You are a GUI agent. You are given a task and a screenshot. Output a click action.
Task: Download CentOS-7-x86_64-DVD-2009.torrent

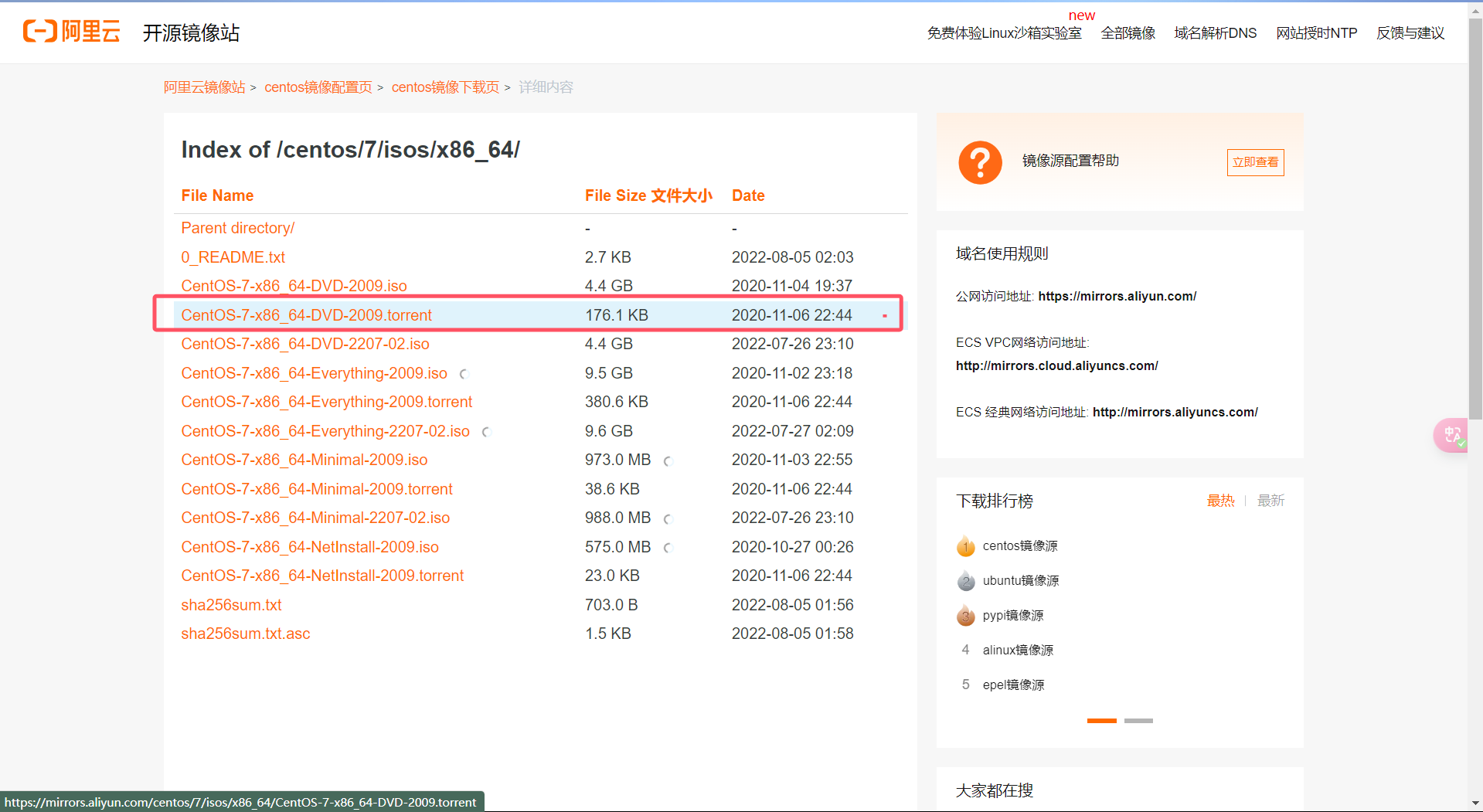[306, 315]
